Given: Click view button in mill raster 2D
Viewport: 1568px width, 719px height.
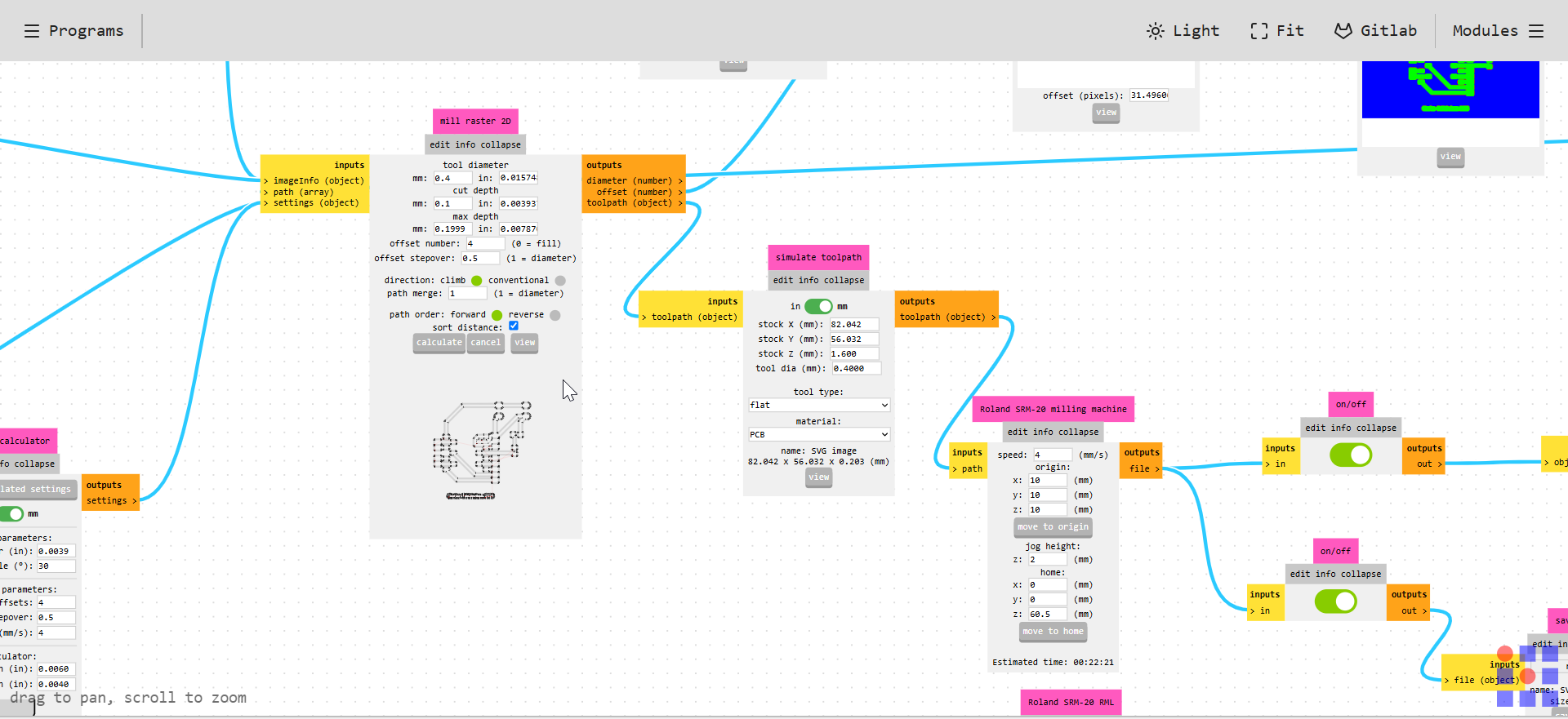Looking at the screenshot, I should [525, 344].
